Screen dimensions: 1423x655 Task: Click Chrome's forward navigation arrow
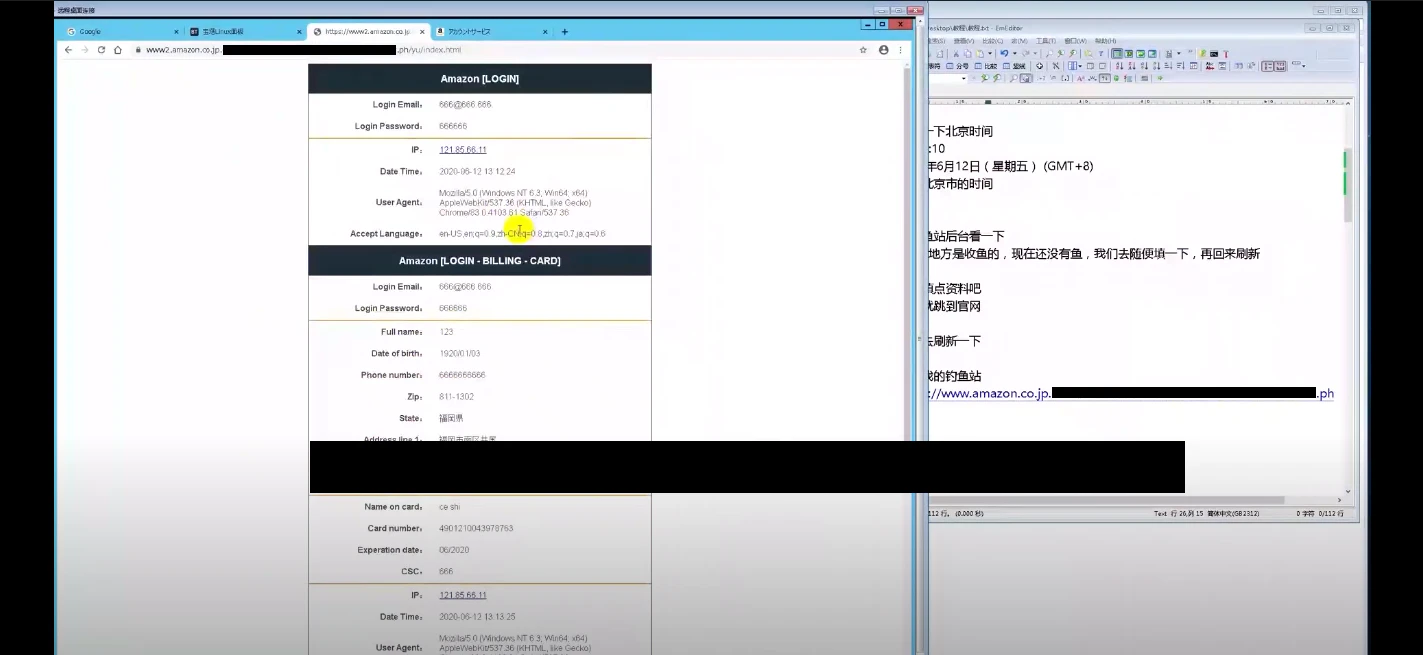click(84, 49)
